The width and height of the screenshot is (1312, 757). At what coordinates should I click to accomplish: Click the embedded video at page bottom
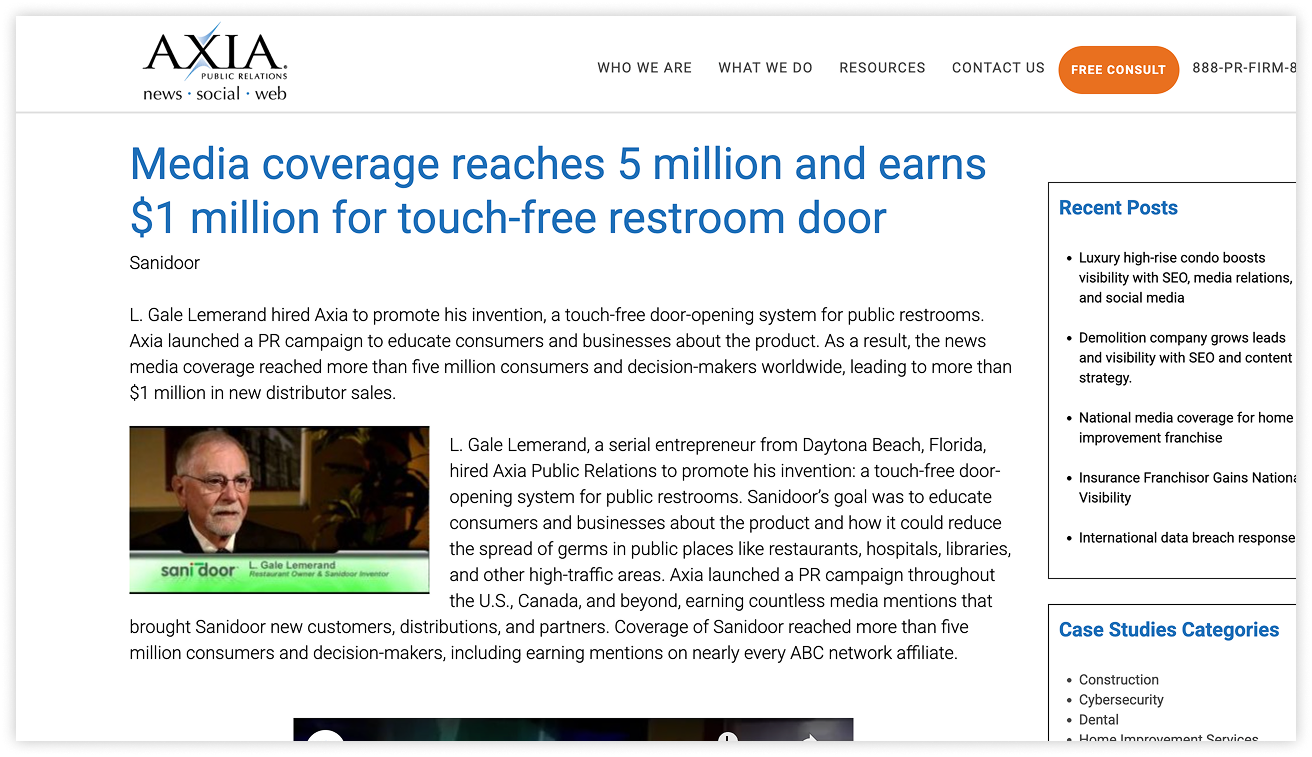pos(573,729)
